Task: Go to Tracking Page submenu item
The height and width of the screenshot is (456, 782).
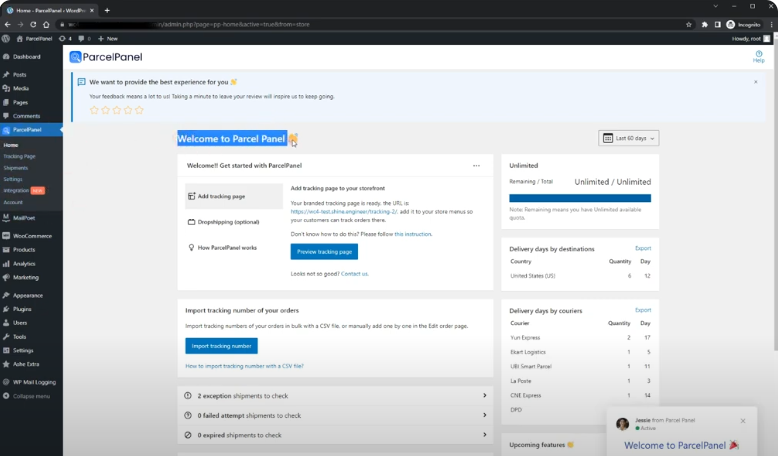Action: [x=19, y=156]
